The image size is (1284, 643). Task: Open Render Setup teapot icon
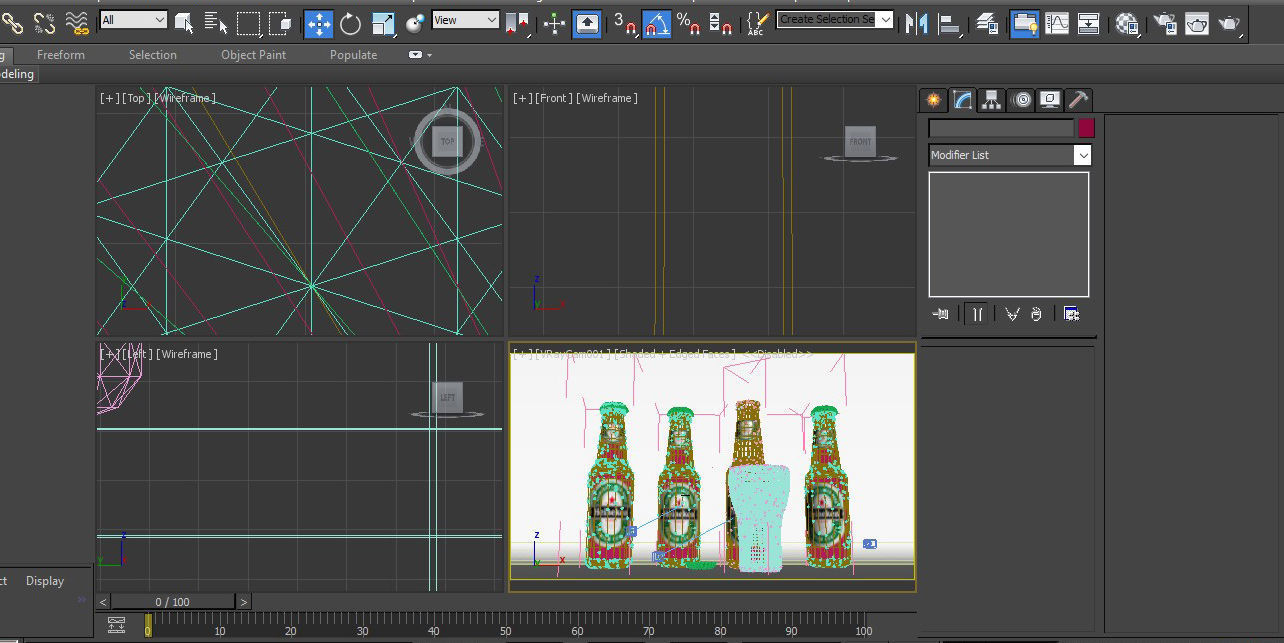[1164, 23]
